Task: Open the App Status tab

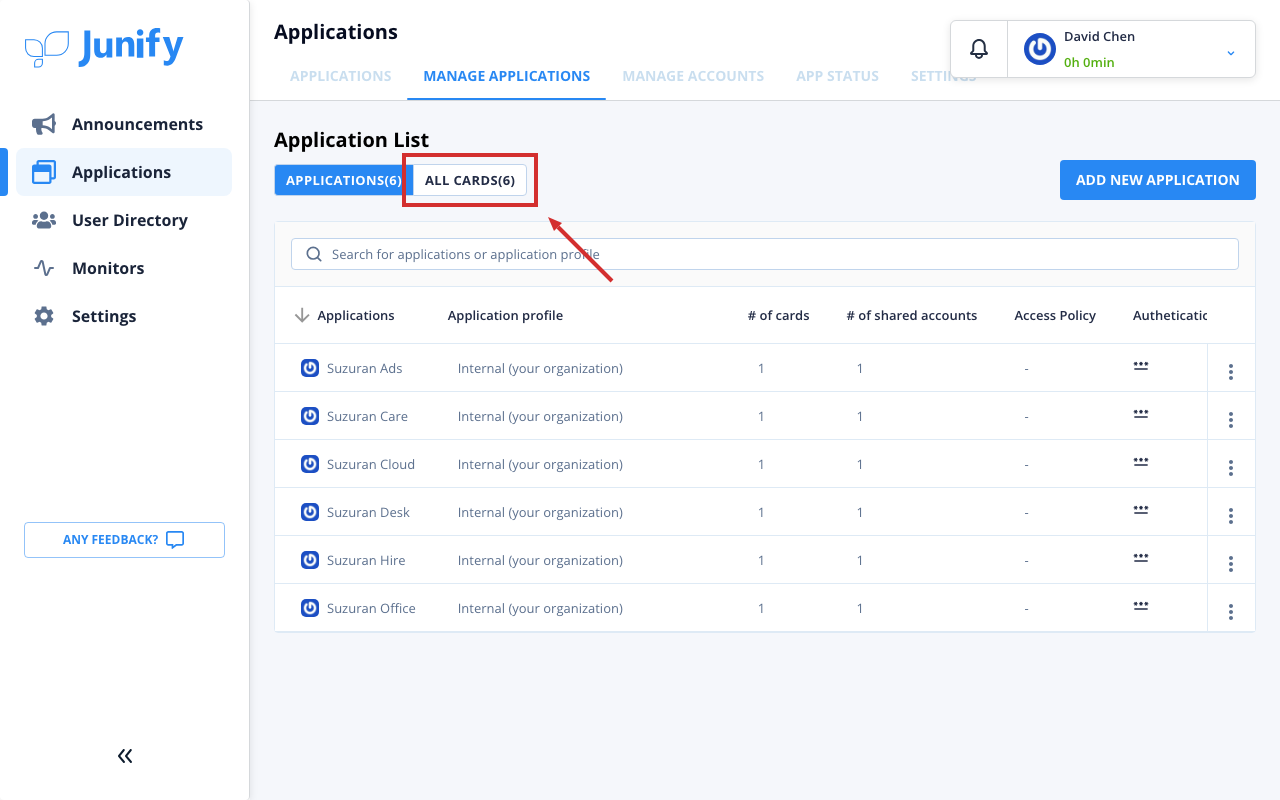Action: coord(837,76)
